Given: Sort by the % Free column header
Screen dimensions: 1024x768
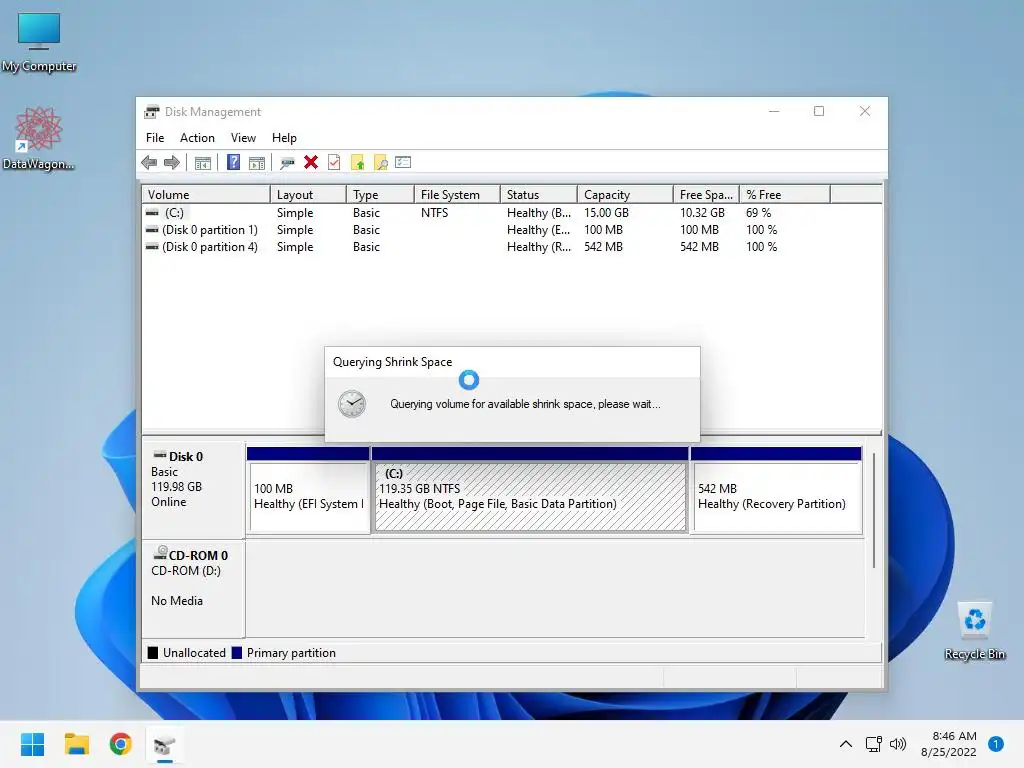Looking at the screenshot, I should (x=785, y=195).
